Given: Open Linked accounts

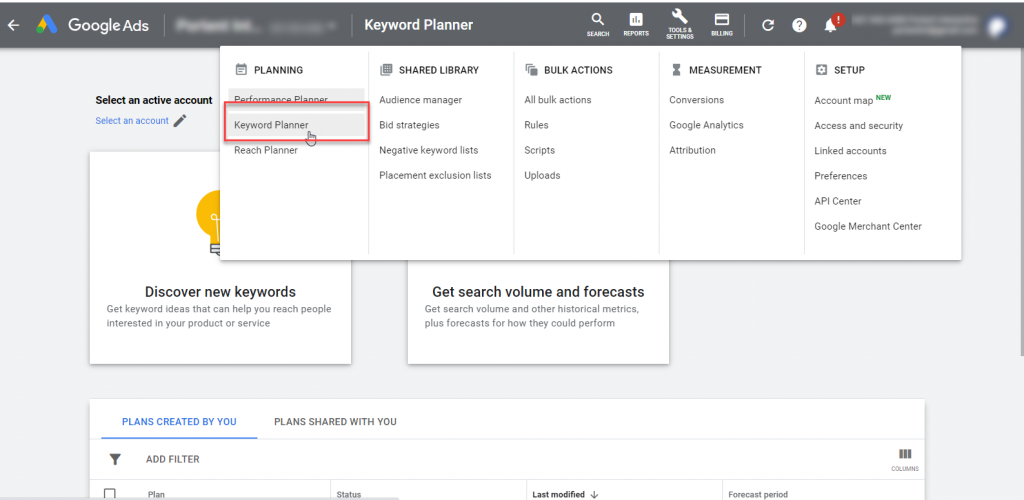Looking at the screenshot, I should coord(850,151).
